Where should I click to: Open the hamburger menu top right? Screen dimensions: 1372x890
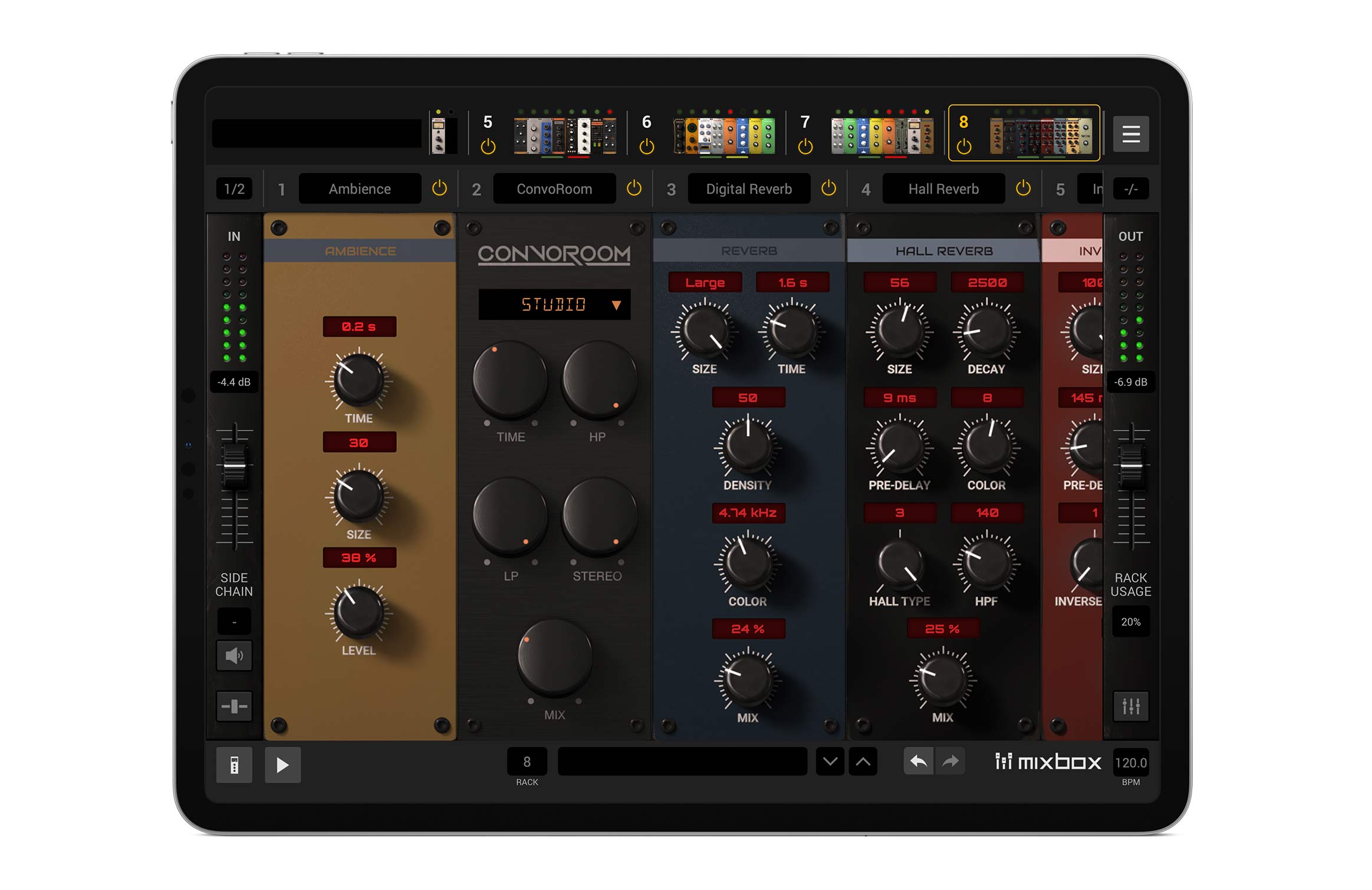click(1130, 134)
